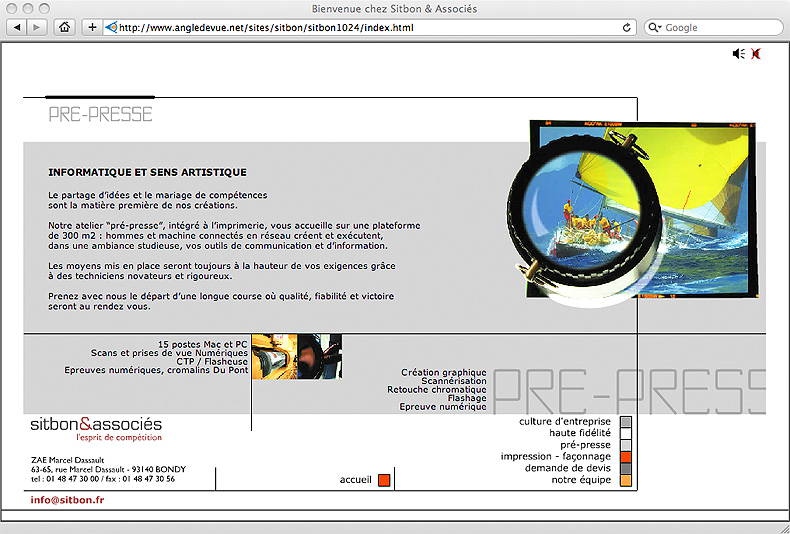Click the l'esprit de compétition tagline

[x=119, y=437]
